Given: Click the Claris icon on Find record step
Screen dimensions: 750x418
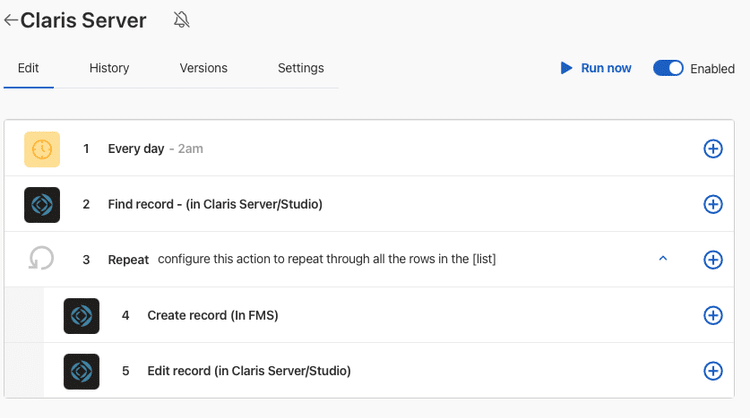Looking at the screenshot, I should tap(42, 204).
